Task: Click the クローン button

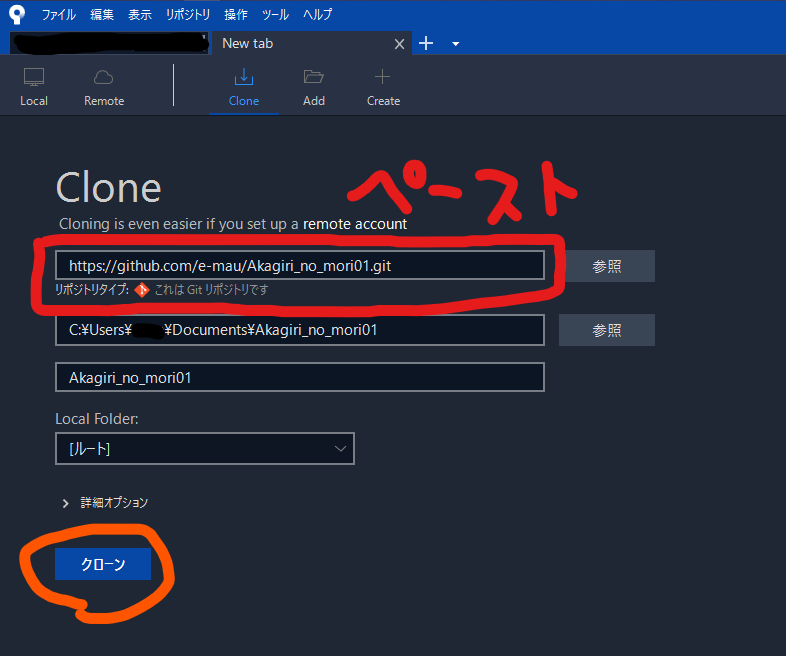Action: click(x=103, y=564)
